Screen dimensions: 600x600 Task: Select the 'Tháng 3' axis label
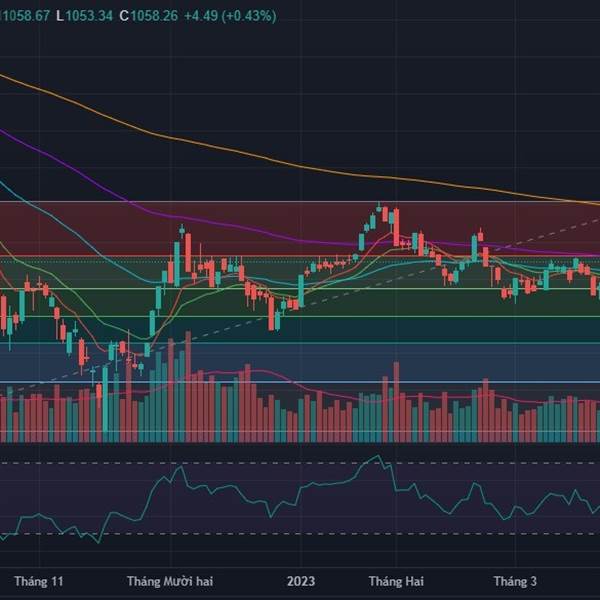coord(515,582)
